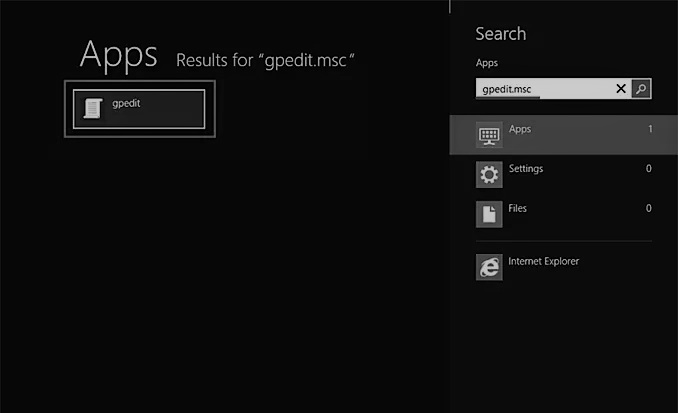Click the small Apps label under Search
Viewport: 678px width, 413px height.
point(486,63)
